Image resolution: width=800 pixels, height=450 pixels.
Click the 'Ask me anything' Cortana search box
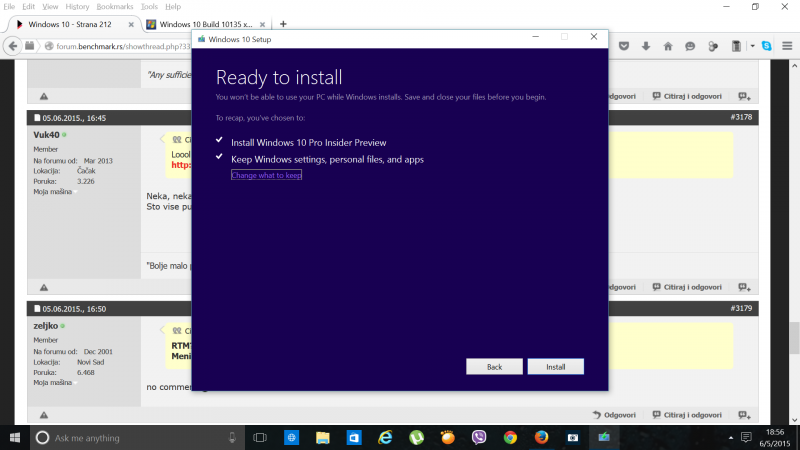pos(137,438)
